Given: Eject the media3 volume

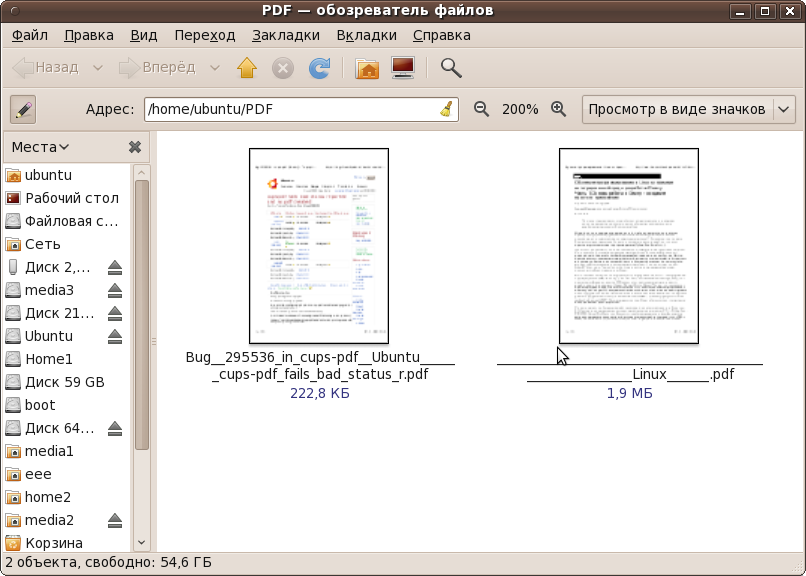Looking at the screenshot, I should tap(115, 290).
